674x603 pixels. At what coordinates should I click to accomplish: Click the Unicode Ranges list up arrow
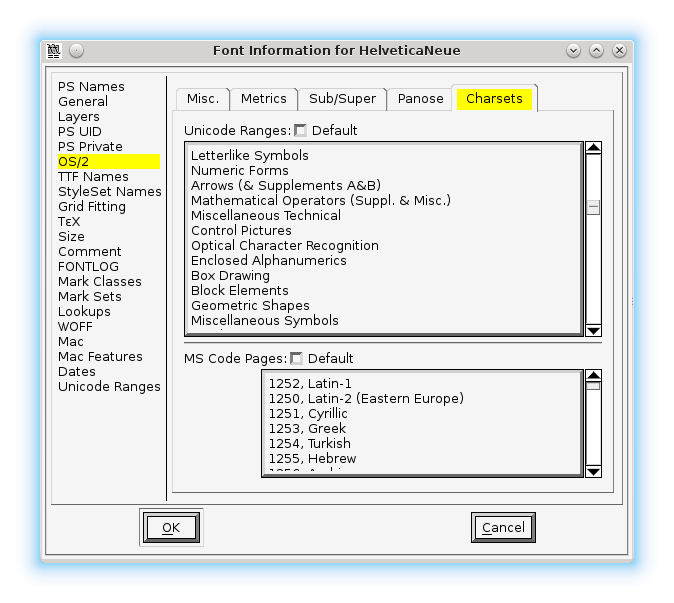pyautogui.click(x=594, y=148)
